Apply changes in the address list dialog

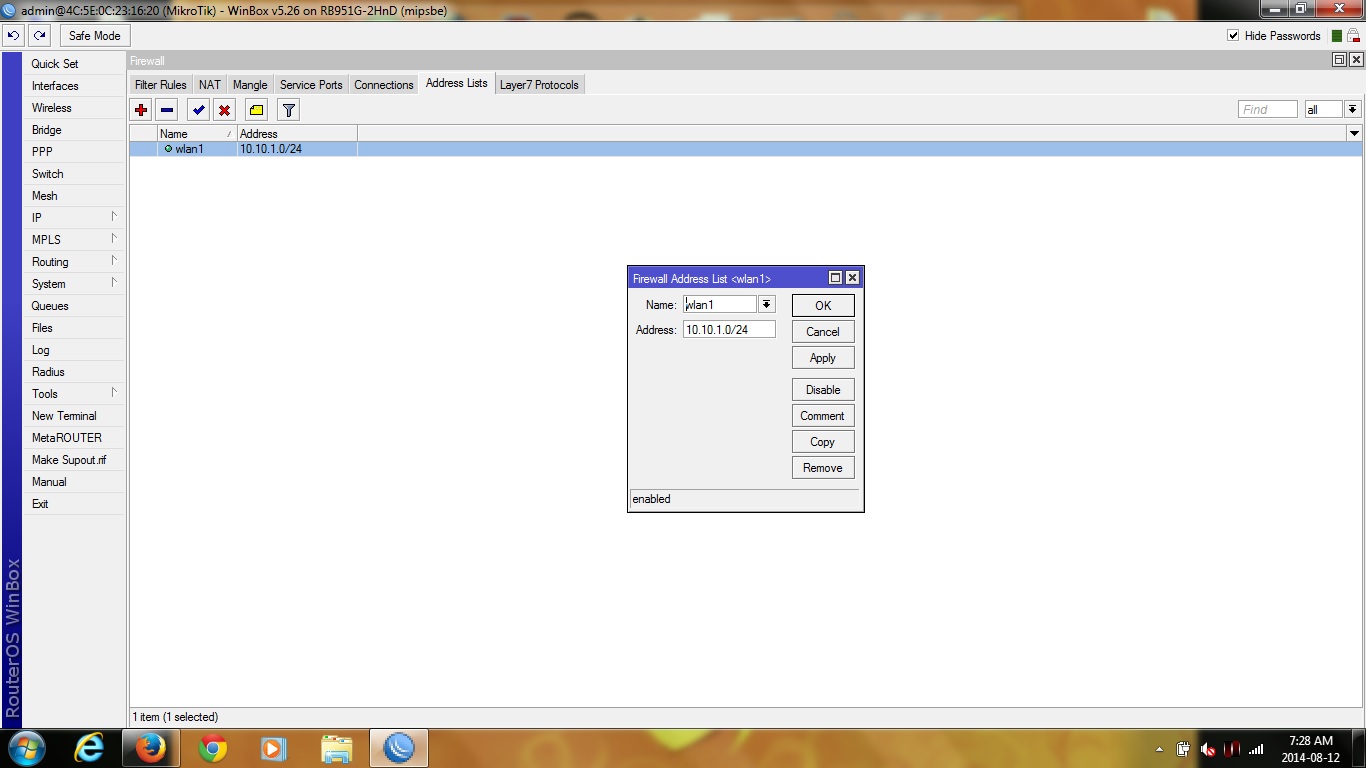coord(822,357)
